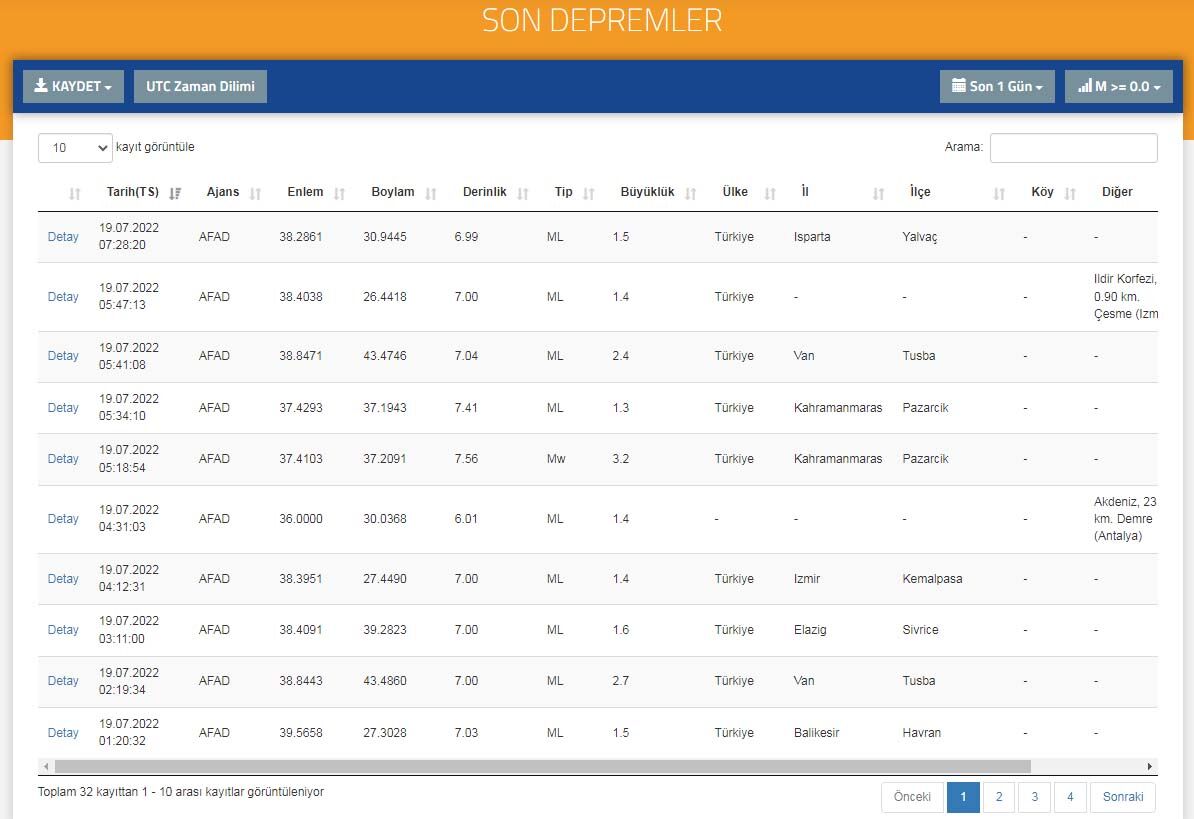The height and width of the screenshot is (819, 1194).
Task: Click the longitude value 26.4418
Action: tap(385, 297)
